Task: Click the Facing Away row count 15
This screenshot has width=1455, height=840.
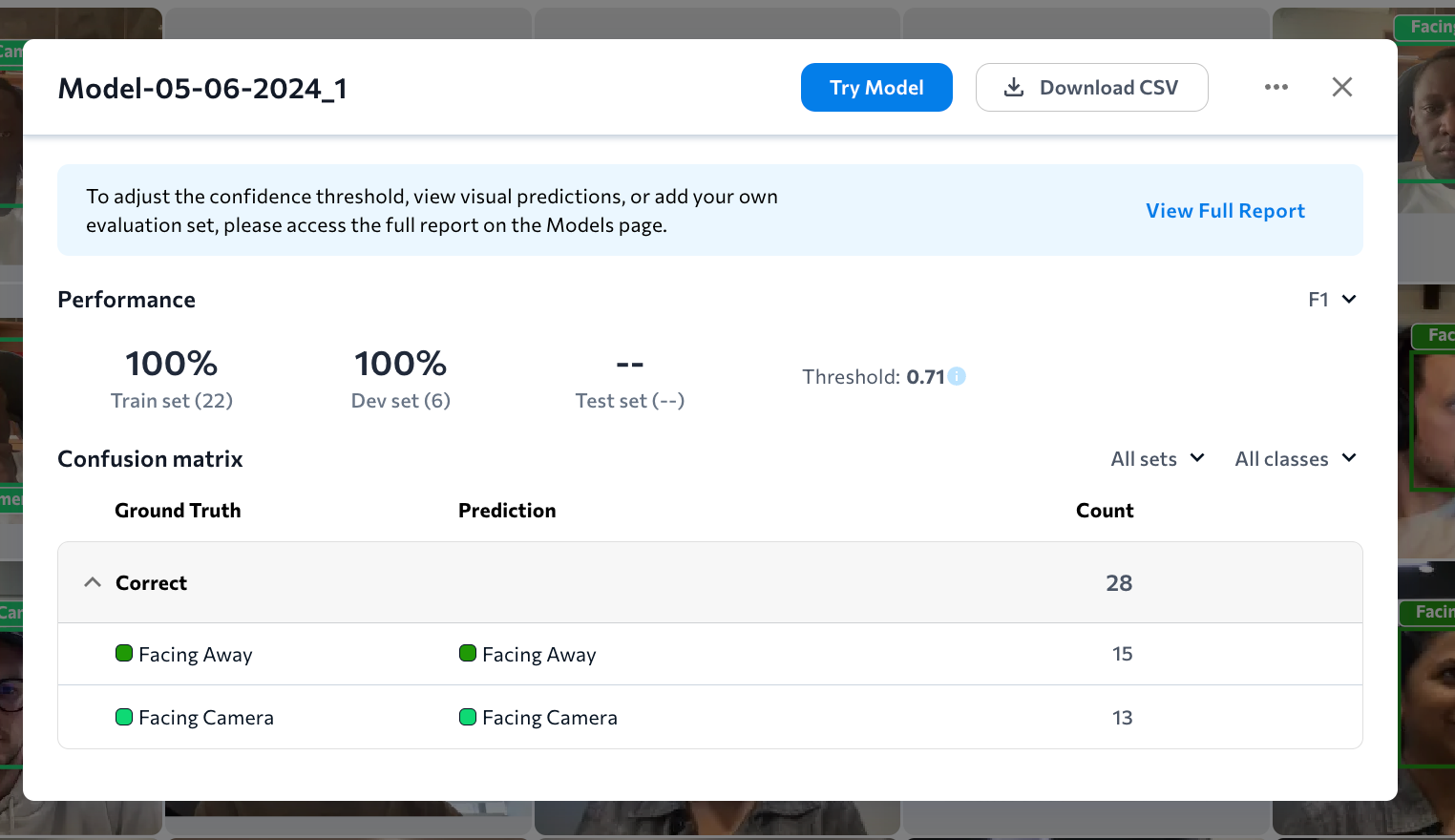Action: point(1122,654)
